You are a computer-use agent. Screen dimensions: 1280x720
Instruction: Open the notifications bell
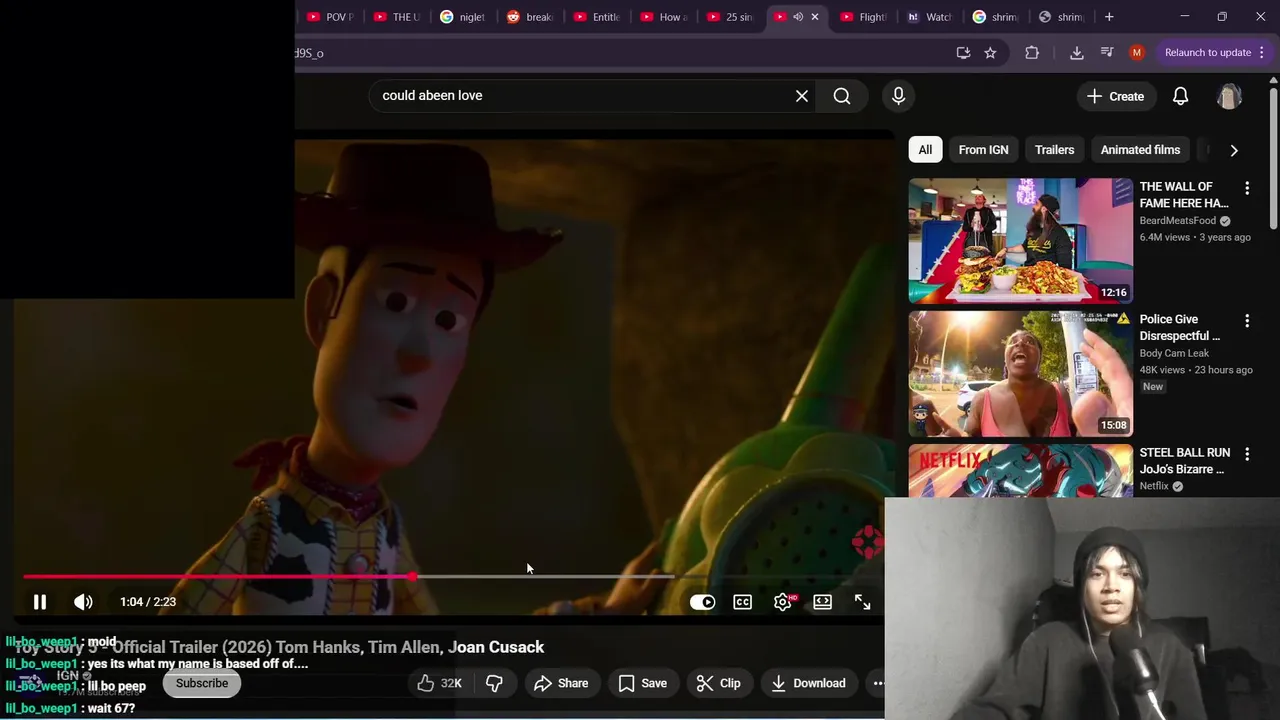click(1180, 96)
